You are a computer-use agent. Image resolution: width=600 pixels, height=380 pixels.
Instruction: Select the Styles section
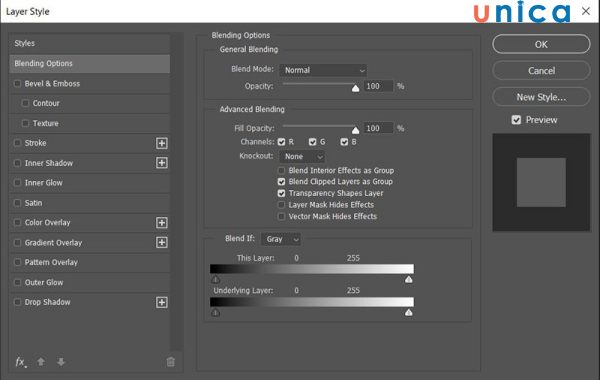90,43
